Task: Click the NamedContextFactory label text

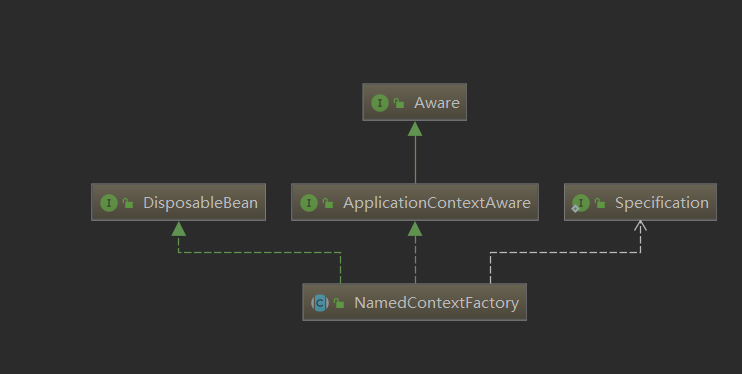Action: 436,303
